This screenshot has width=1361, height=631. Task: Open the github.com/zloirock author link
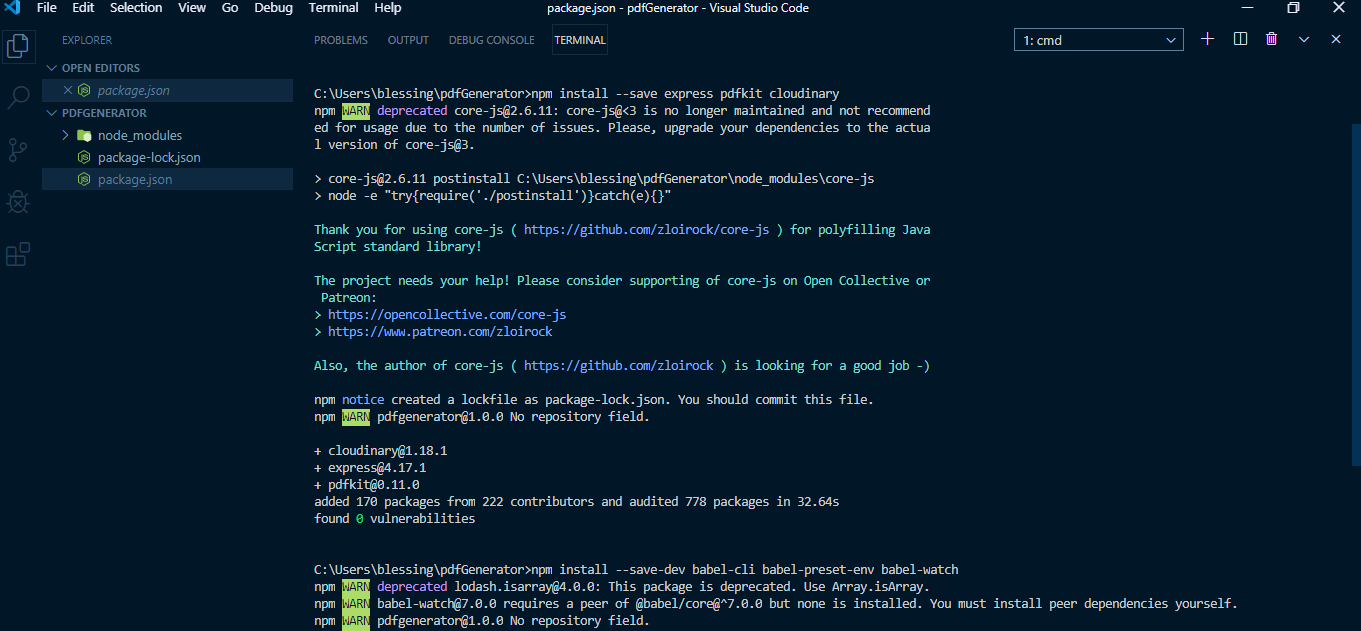(619, 365)
